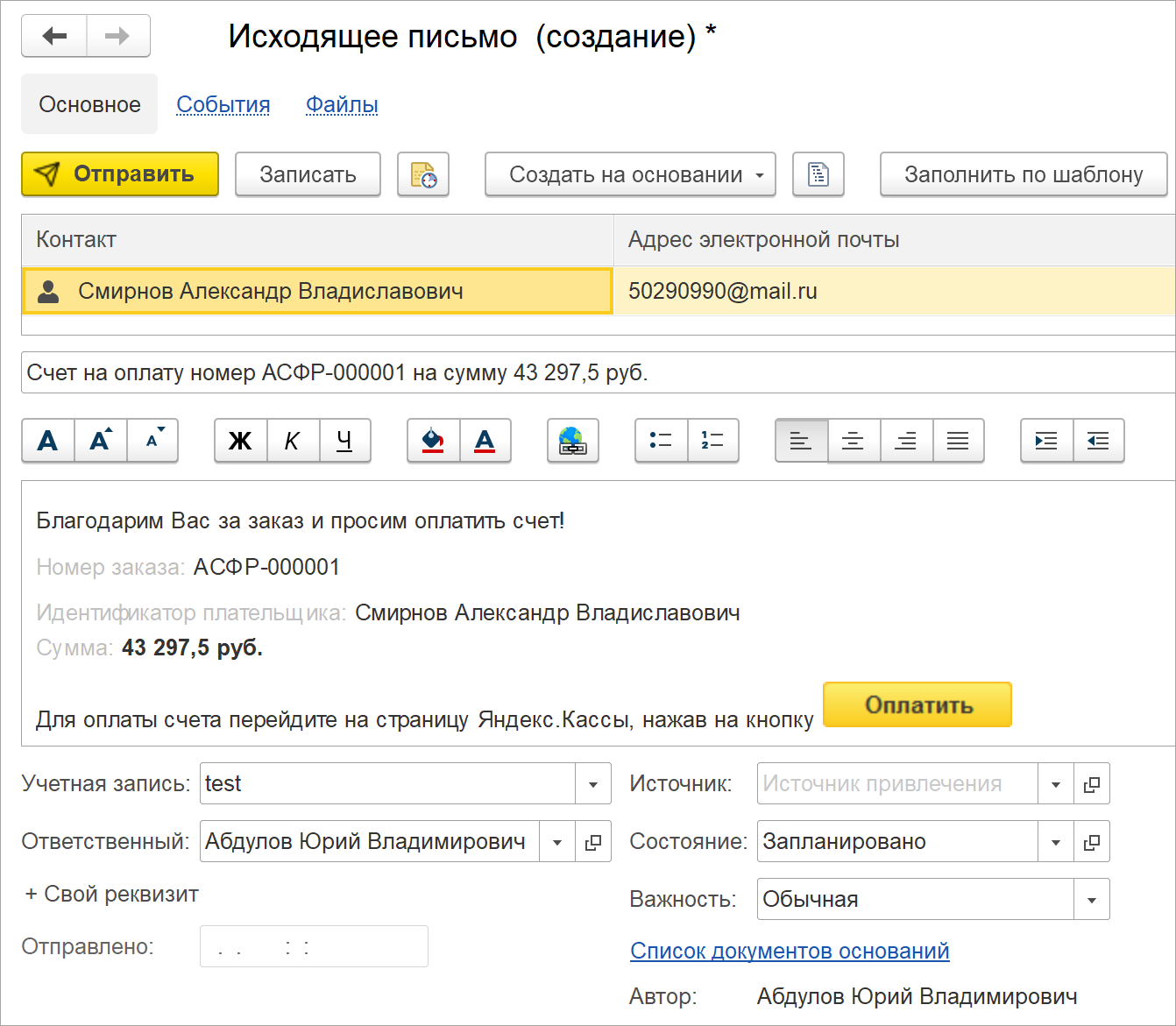Viewport: 1176px width, 1026px height.
Task: Justify the text
Action: 958,440
